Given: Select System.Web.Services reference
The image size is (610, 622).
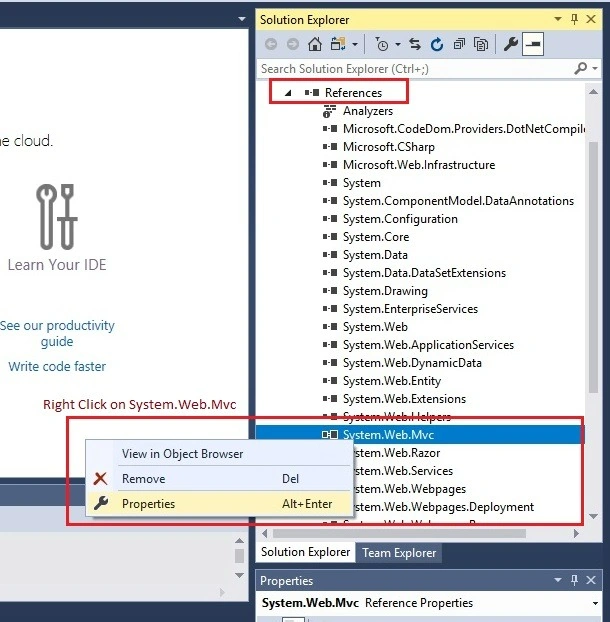Looking at the screenshot, I should [403, 471].
